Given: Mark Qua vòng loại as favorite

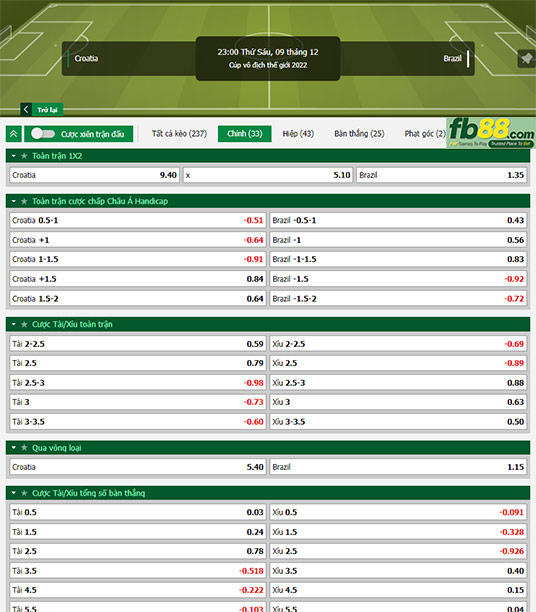Looking at the screenshot, I should [24, 447].
